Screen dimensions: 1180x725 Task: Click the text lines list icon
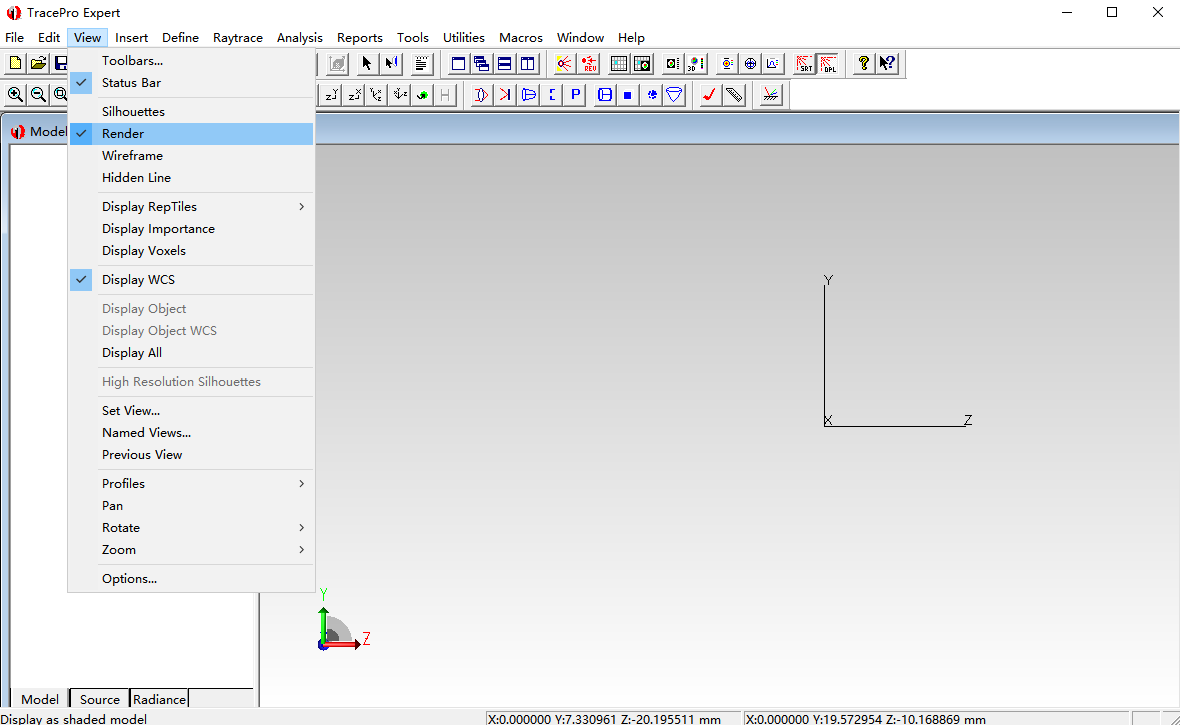[421, 64]
